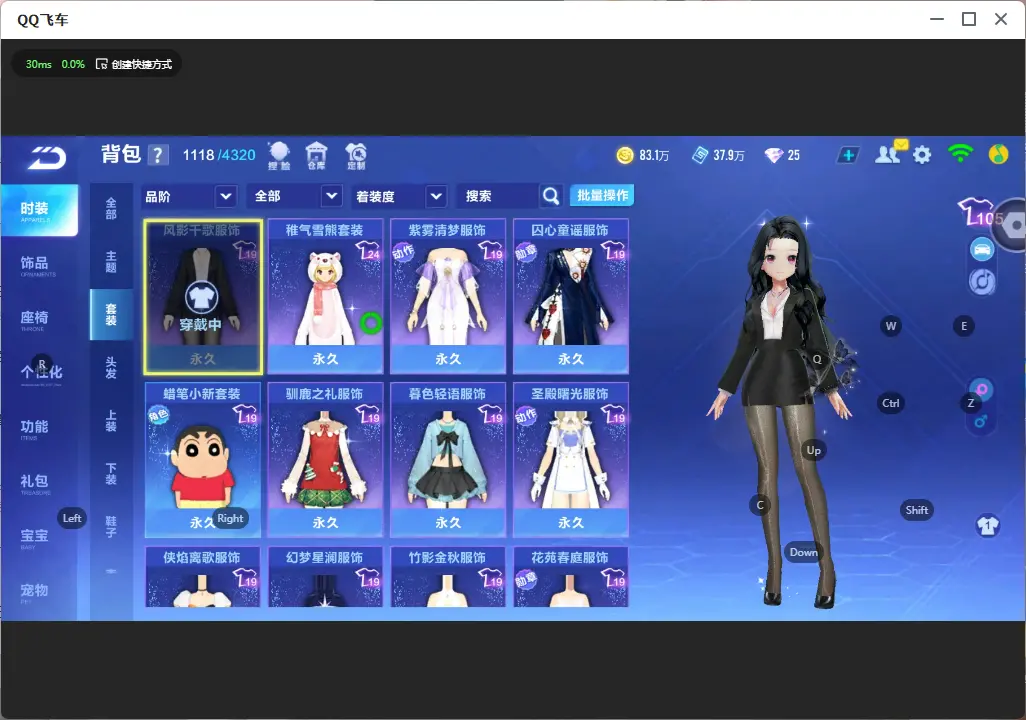This screenshot has width=1026, height=720.
Task: Open the backpack help question mark
Action: click(x=158, y=155)
